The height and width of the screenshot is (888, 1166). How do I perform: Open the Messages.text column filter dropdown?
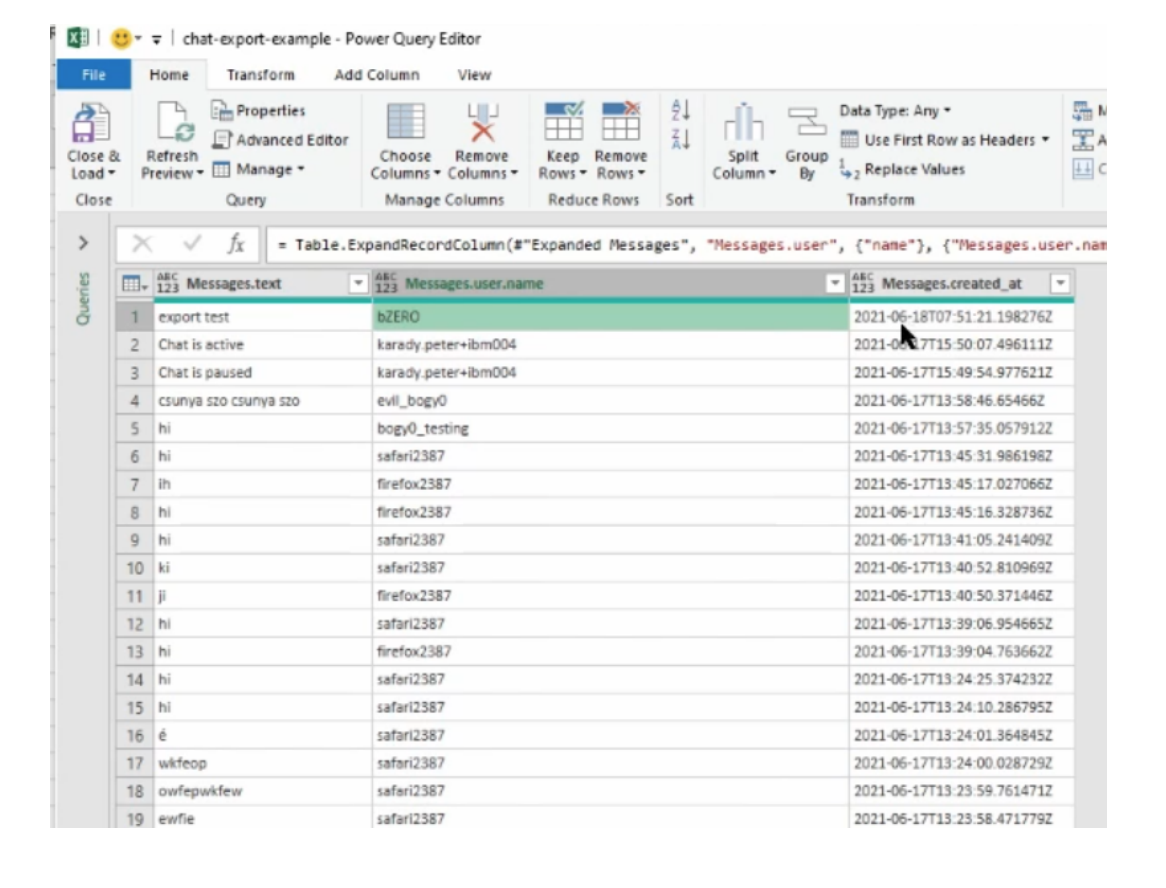pyautogui.click(x=358, y=283)
